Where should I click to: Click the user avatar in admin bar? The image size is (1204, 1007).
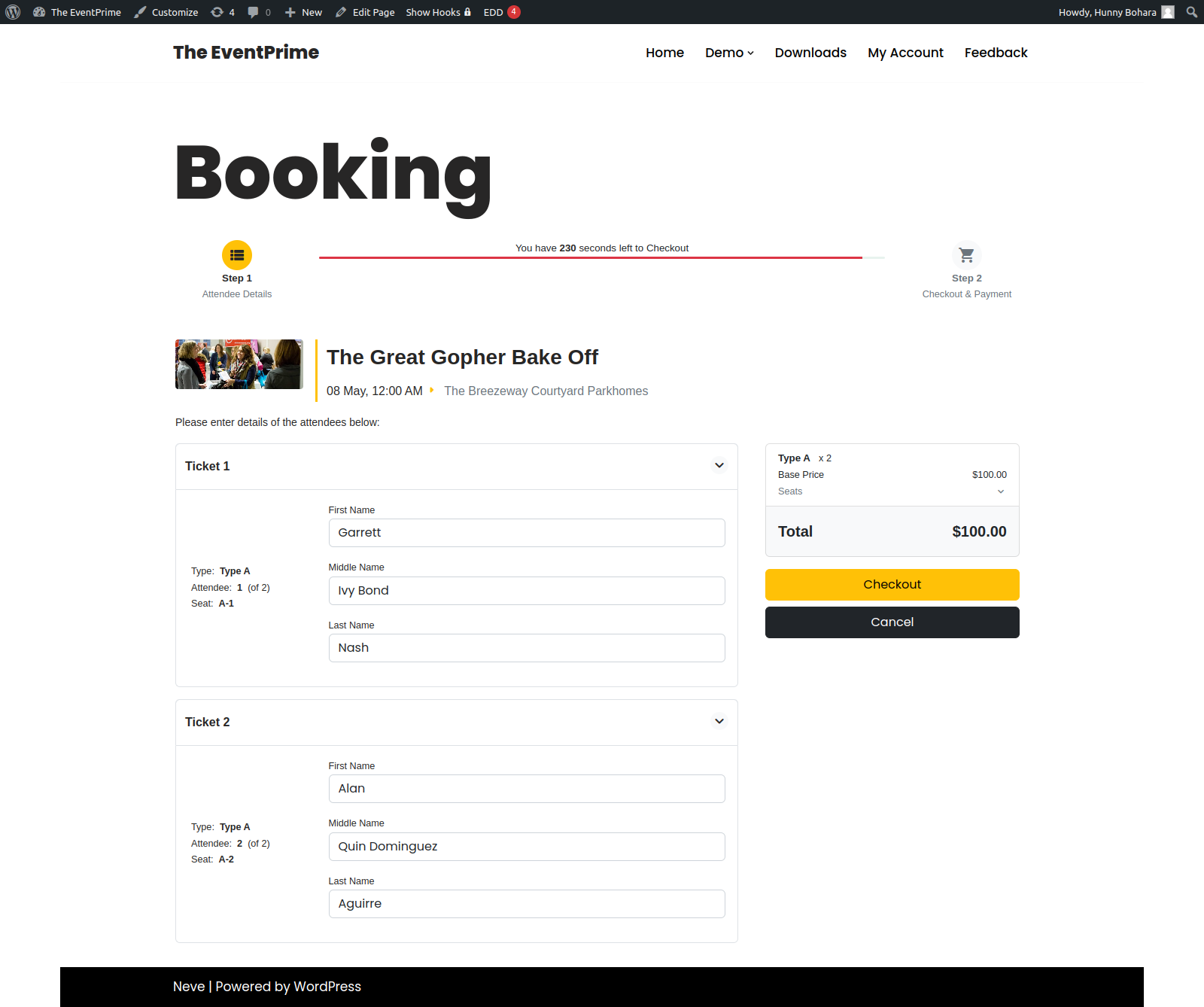(x=1168, y=12)
